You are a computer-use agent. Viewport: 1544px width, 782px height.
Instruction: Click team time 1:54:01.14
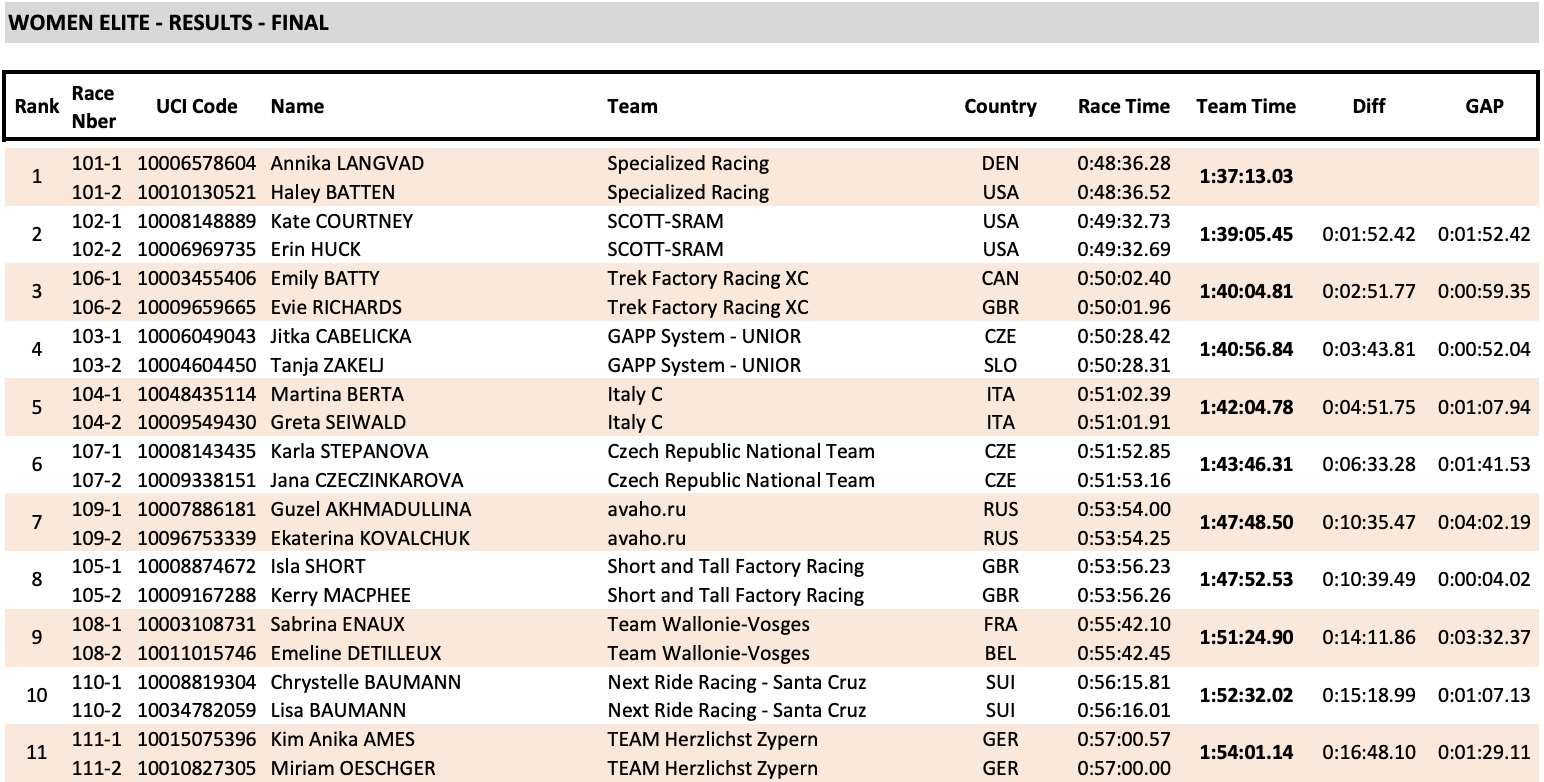[1246, 753]
